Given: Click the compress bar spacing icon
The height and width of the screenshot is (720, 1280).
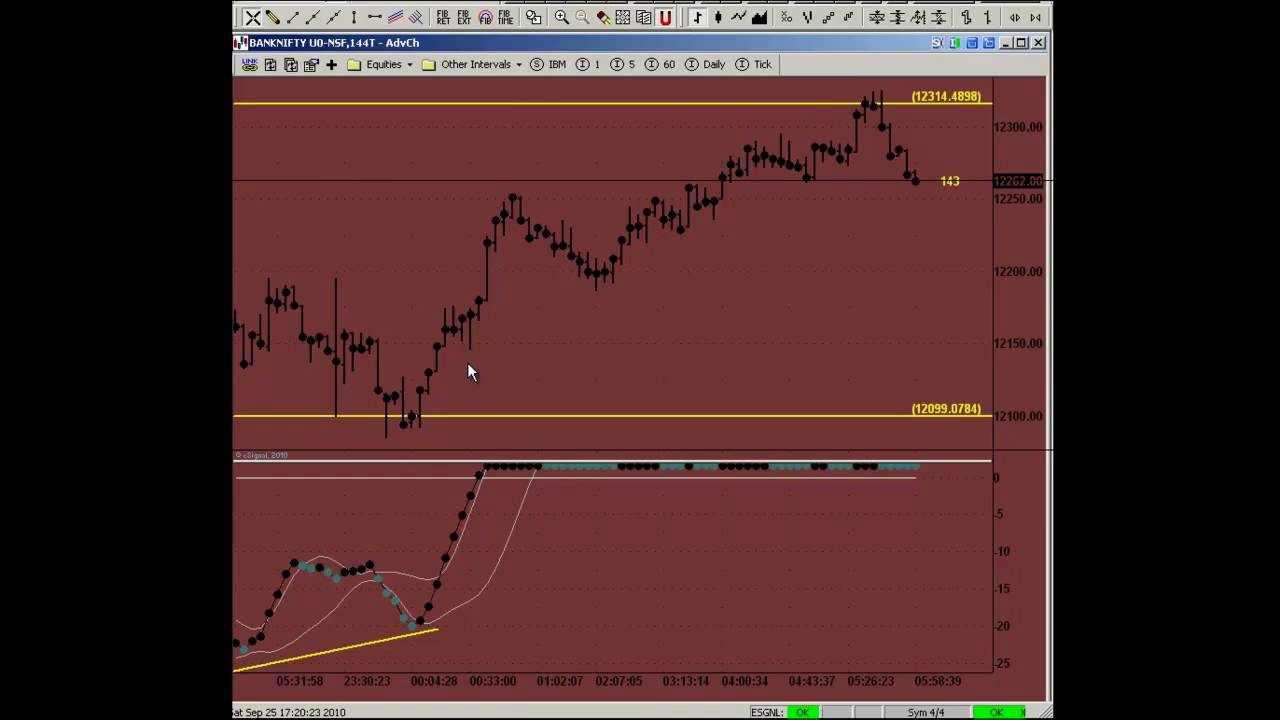Looking at the screenshot, I should point(1035,17).
